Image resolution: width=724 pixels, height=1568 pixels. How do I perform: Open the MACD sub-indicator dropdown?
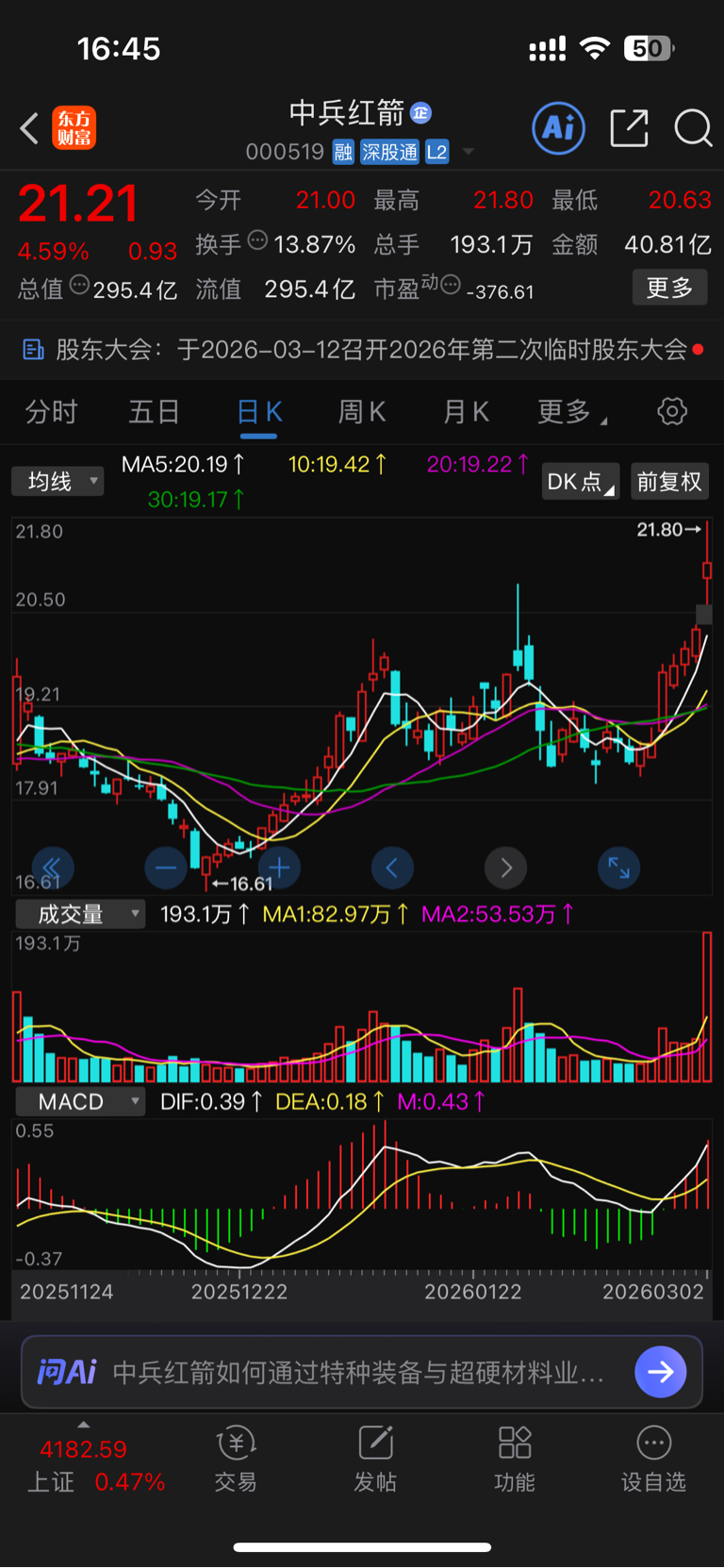tap(79, 1101)
